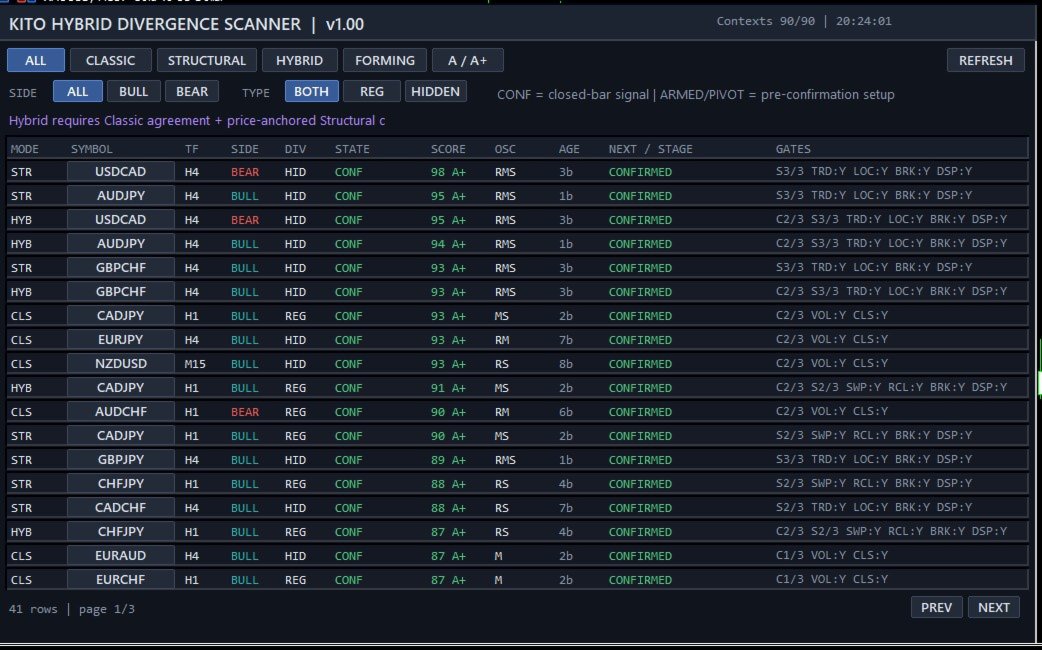Screen dimensions: 1042x650
Task: Filter by A / A+ grade tab
Action: pos(468,60)
